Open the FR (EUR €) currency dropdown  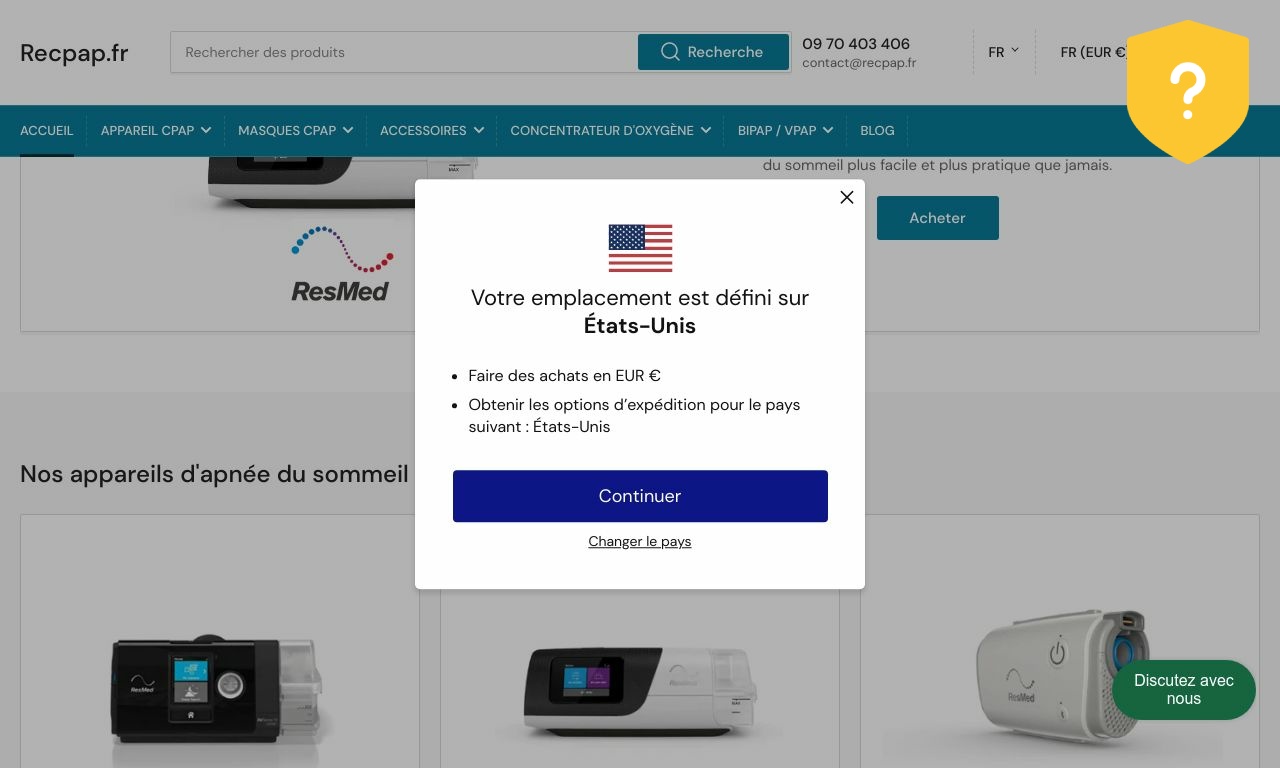(x=1093, y=52)
